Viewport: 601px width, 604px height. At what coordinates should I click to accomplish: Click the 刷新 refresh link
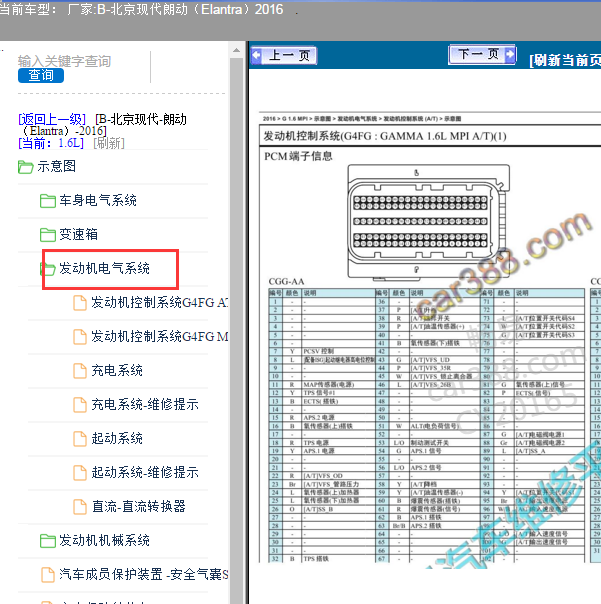[x=109, y=143]
